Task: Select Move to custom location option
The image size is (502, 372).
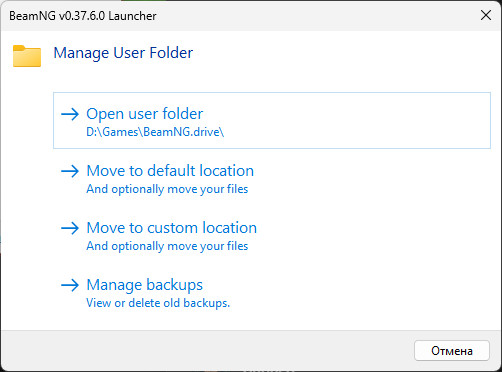Action: (x=272, y=235)
